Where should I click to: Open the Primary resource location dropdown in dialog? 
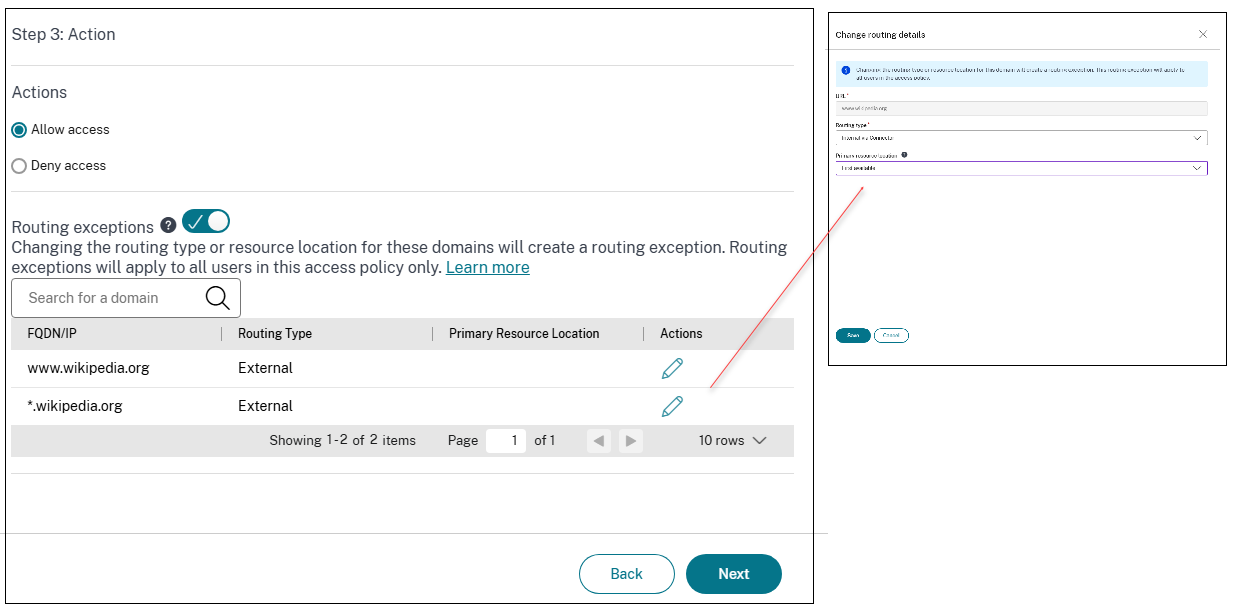pos(1021,168)
